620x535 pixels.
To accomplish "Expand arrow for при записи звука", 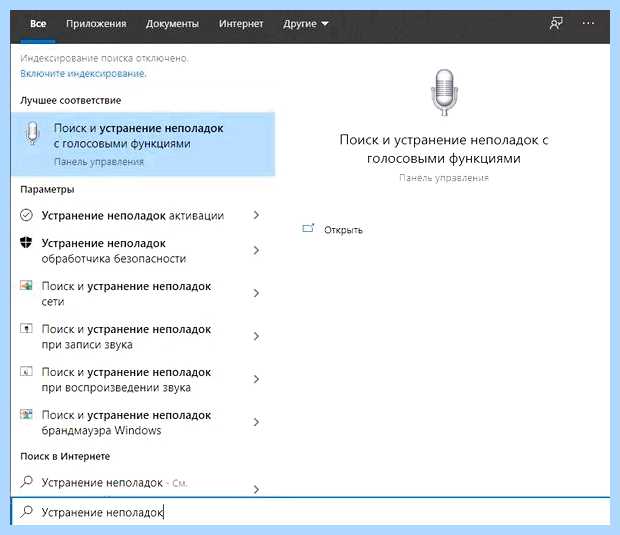I will (256, 336).
